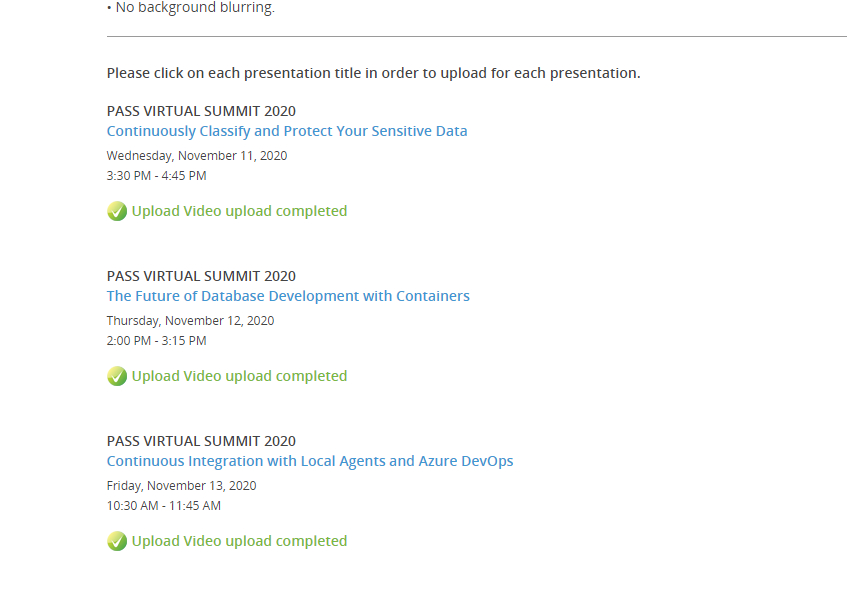
Task: Click the green checkmark under Sensitive Data presentation
Action: [117, 211]
